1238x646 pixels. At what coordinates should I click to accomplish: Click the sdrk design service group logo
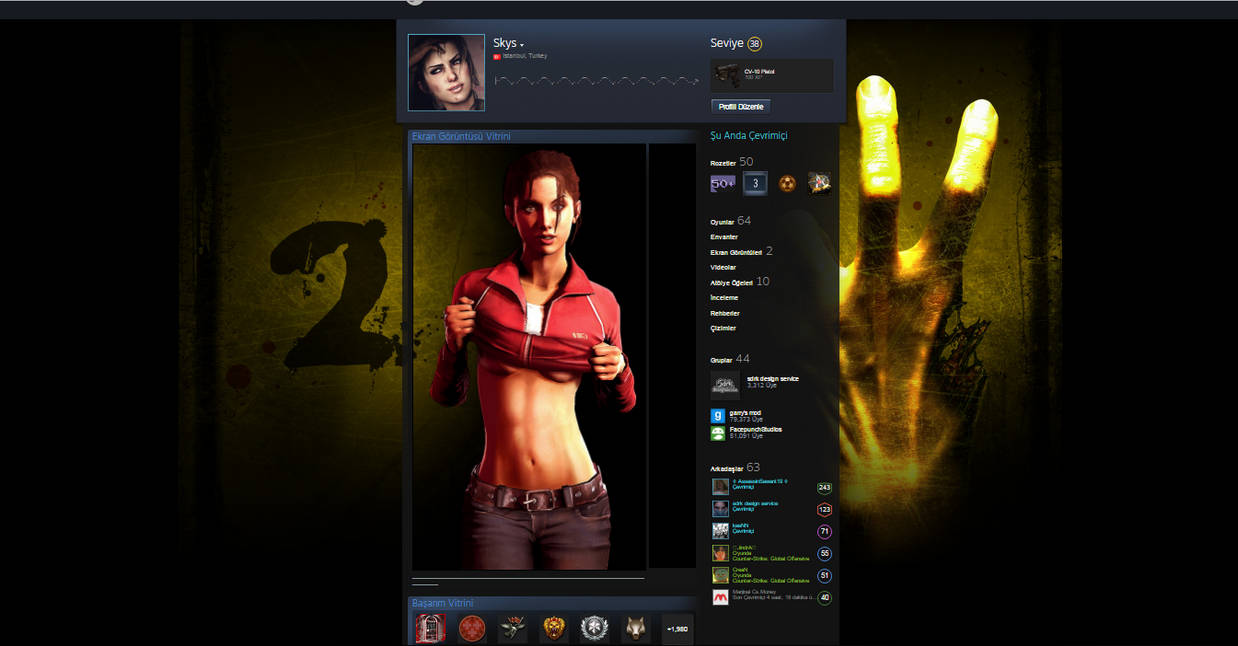coord(725,385)
